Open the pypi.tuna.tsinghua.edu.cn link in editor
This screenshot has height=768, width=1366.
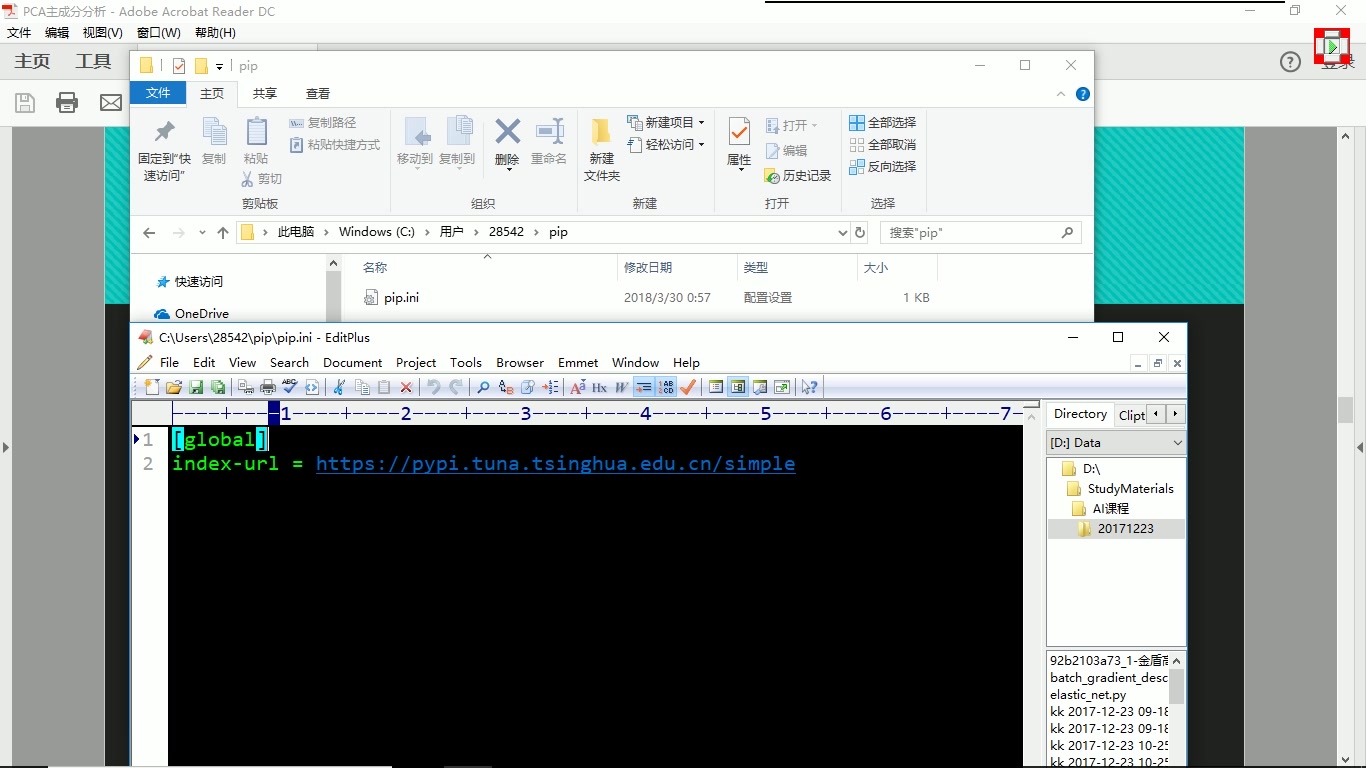click(555, 464)
